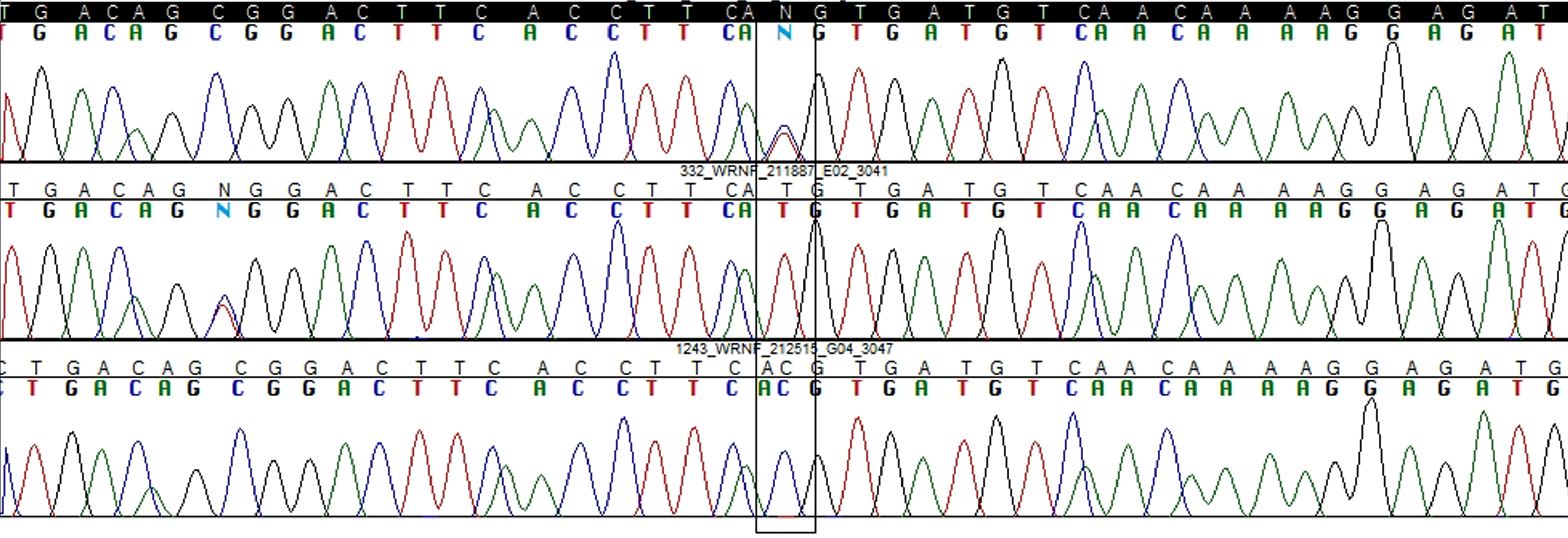Viewport: 1568px width, 538px height.
Task: Select the gray N in middle trace header row
Action: [224, 190]
